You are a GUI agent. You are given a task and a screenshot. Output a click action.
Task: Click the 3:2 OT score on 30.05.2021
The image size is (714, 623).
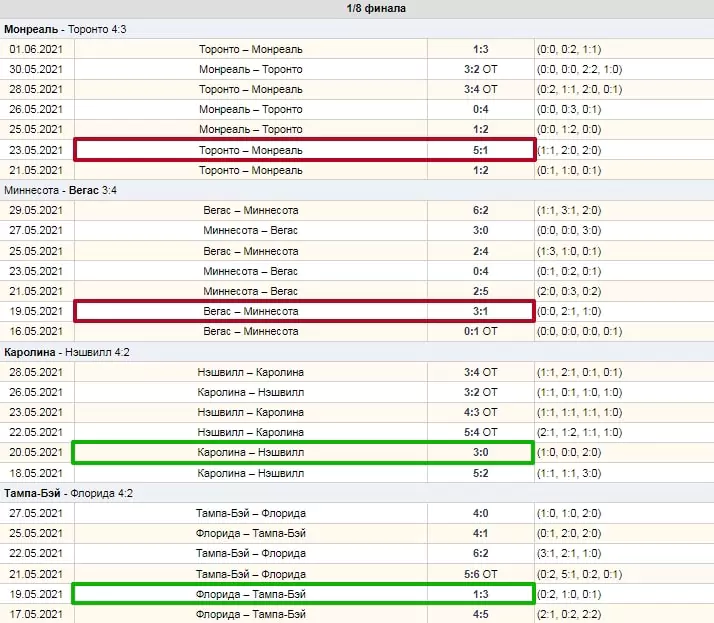click(480, 69)
